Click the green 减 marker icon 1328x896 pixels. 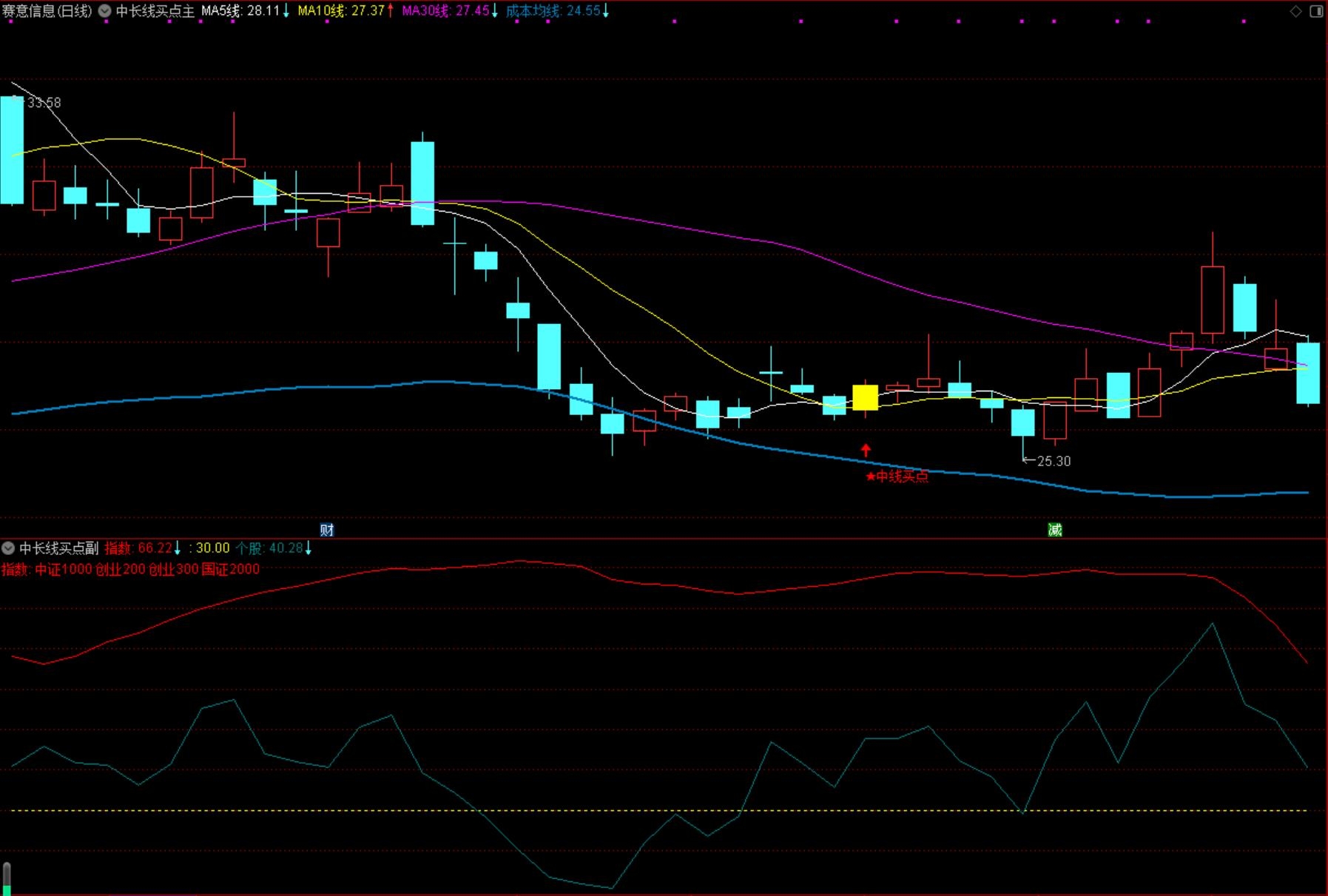(1055, 530)
